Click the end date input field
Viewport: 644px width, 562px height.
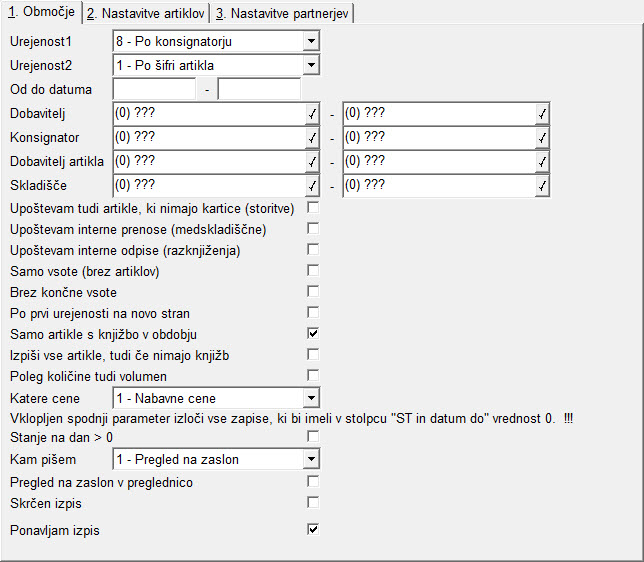259,89
